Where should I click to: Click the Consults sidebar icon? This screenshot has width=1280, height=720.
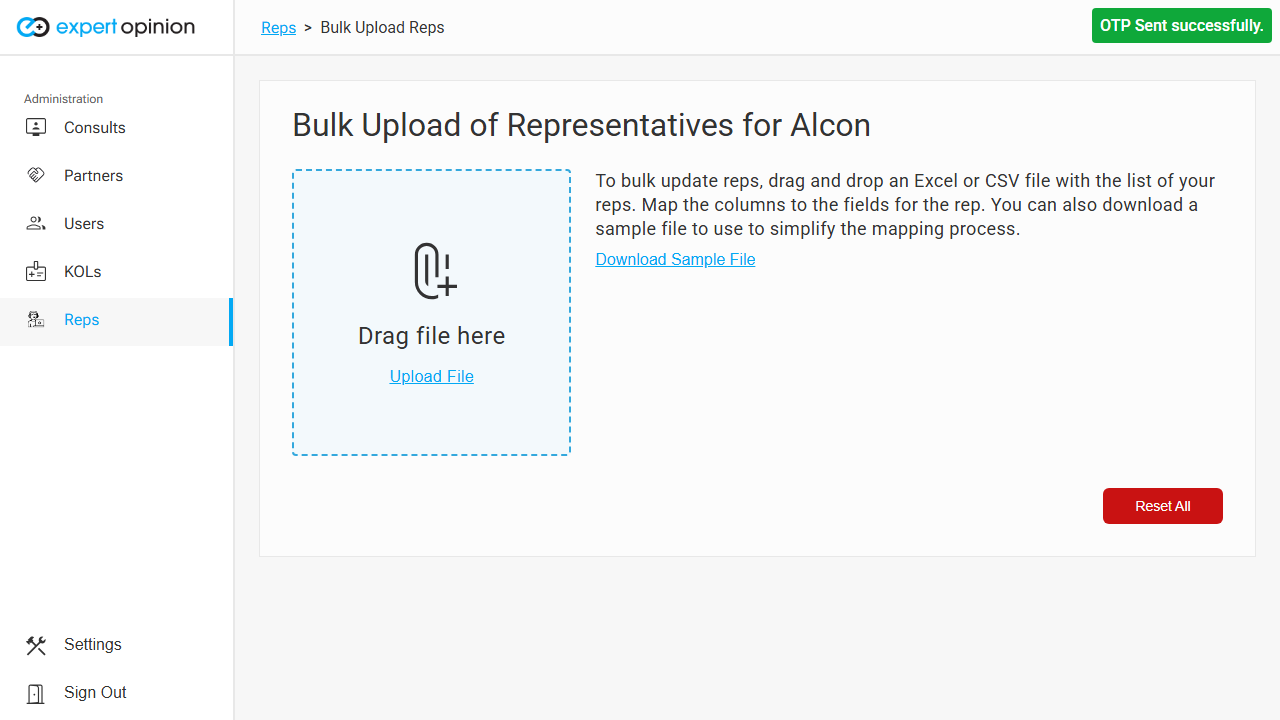pyautogui.click(x=36, y=128)
